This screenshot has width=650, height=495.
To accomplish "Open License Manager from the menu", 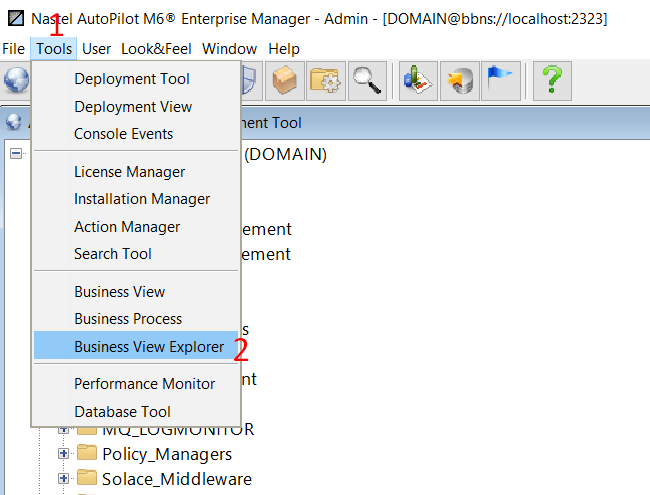I will 136,172.
